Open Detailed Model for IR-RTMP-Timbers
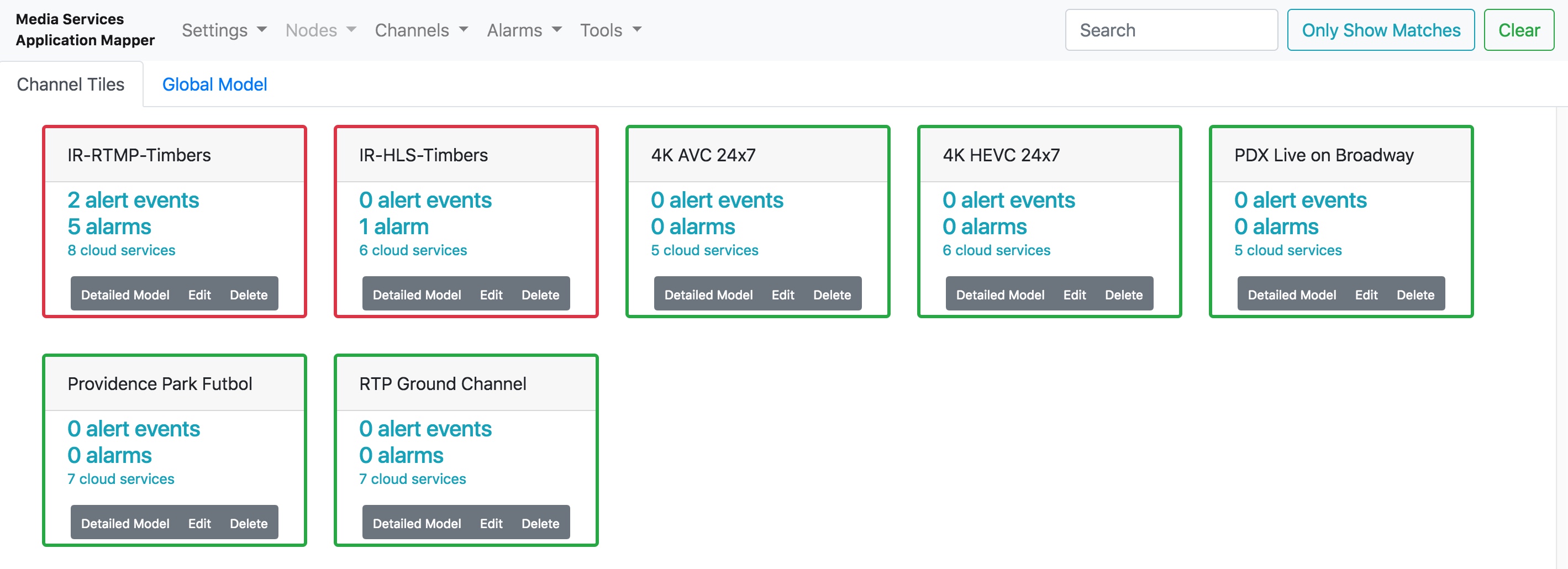Viewport: 1568px width, 569px height. (125, 294)
